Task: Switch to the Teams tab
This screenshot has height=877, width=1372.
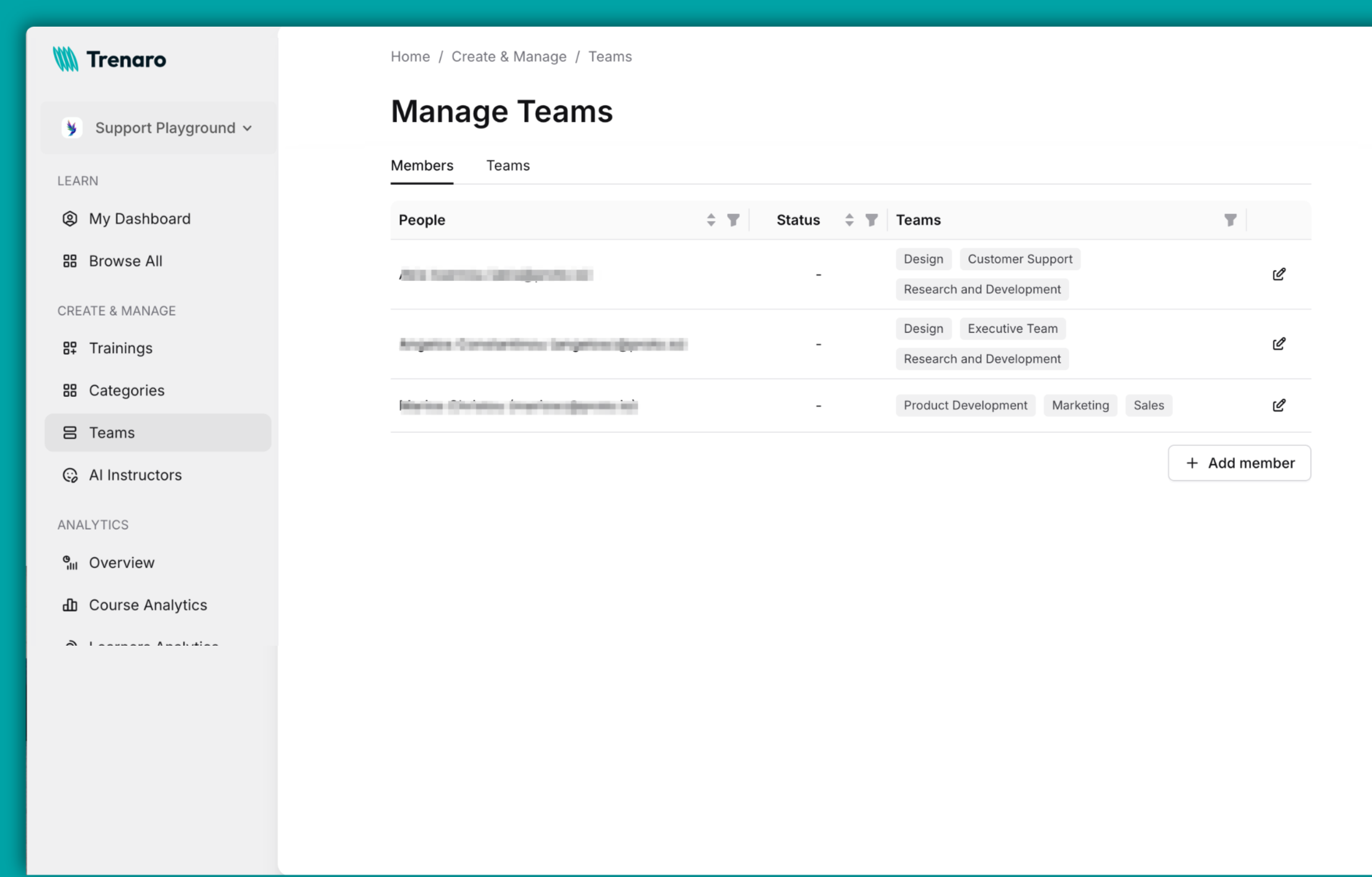Action: [x=507, y=166]
